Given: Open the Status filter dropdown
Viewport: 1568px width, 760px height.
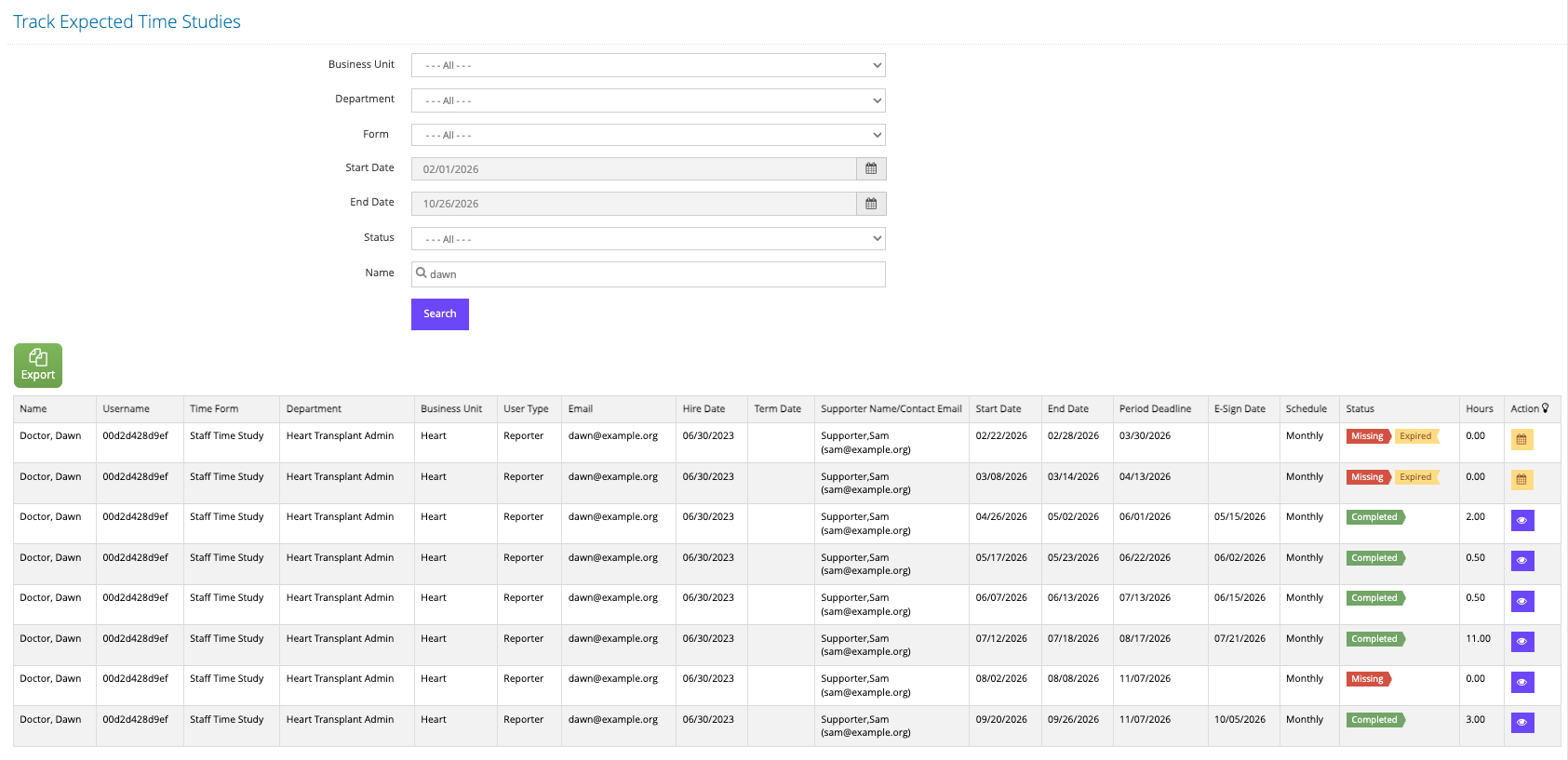Looking at the screenshot, I should [x=649, y=239].
